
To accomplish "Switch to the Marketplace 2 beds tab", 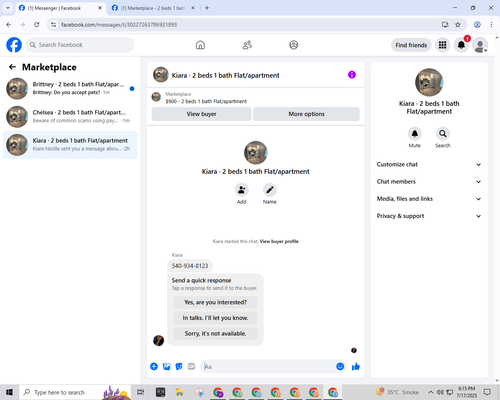I will click(153, 8).
